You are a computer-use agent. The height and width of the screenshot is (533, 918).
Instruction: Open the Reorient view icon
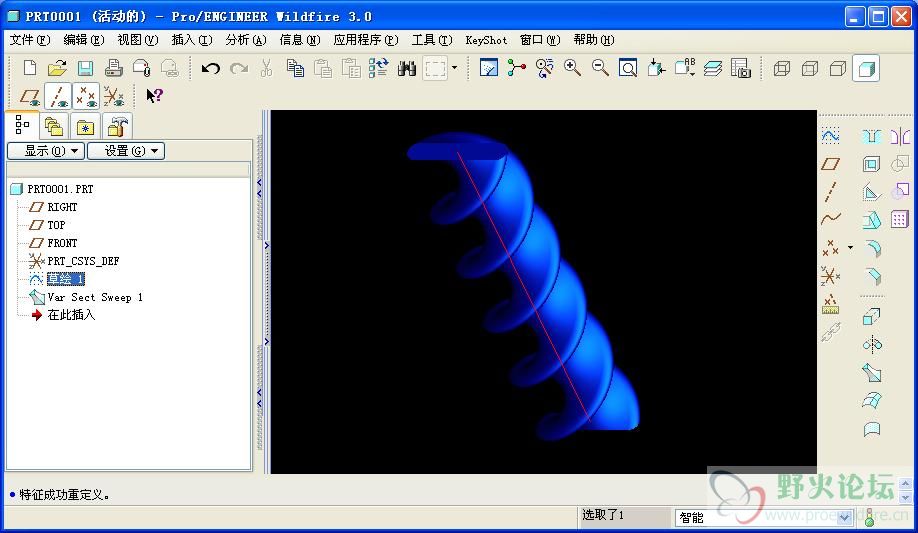click(656, 69)
